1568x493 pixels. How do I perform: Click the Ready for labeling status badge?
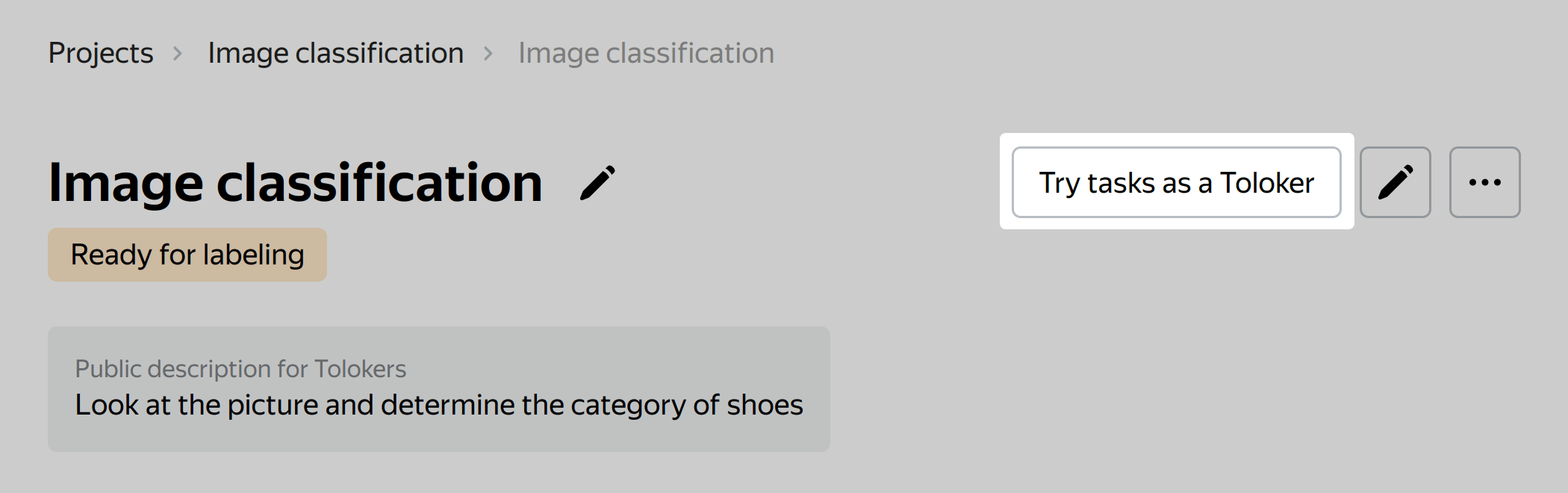click(x=187, y=255)
